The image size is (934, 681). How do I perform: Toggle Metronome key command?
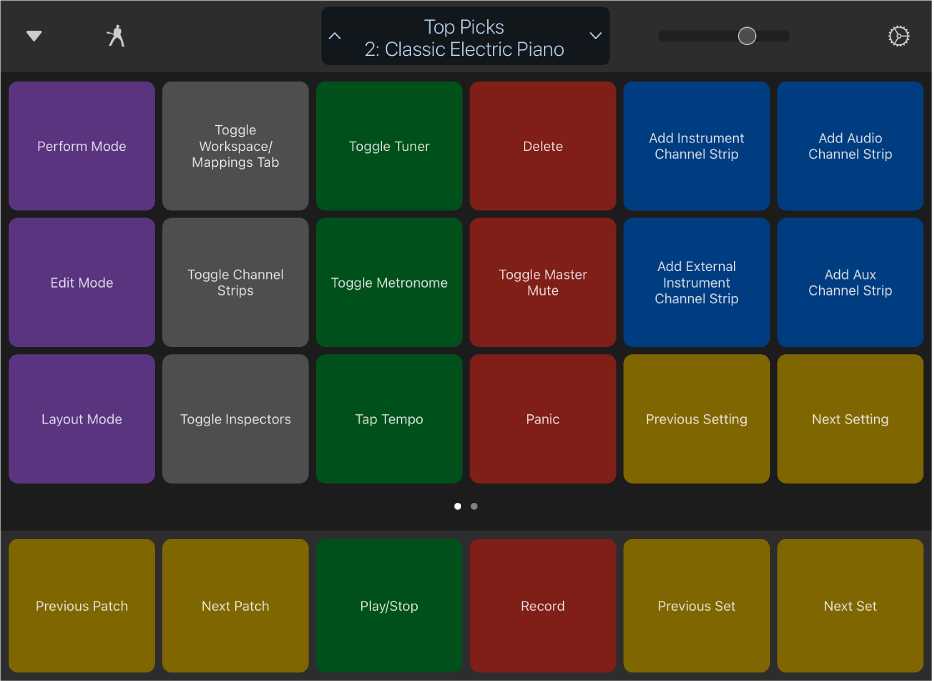tap(389, 282)
